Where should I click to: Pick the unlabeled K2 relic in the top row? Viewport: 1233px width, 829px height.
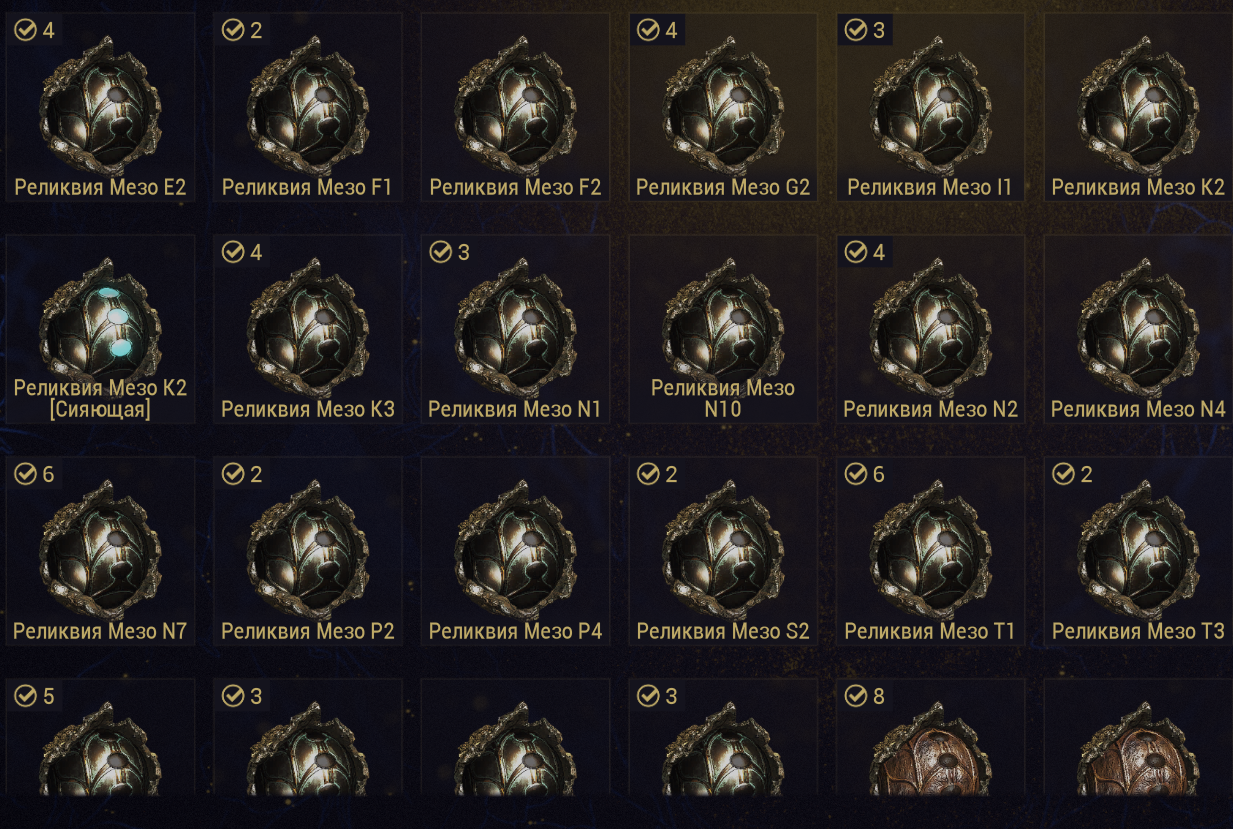pos(1138,106)
